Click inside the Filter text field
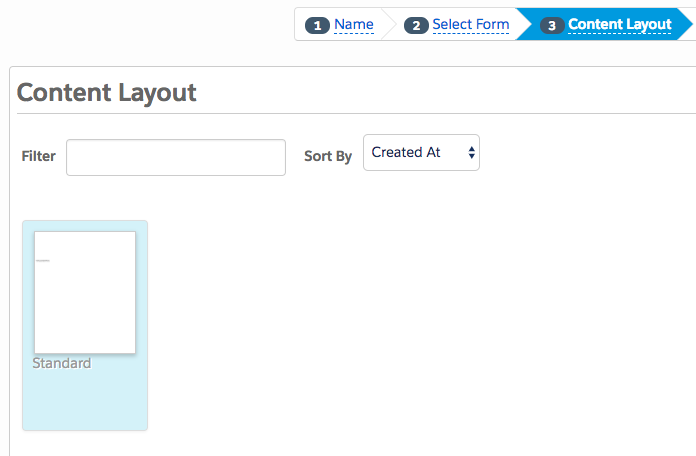Viewport: 696px width, 456px height. pyautogui.click(x=176, y=157)
